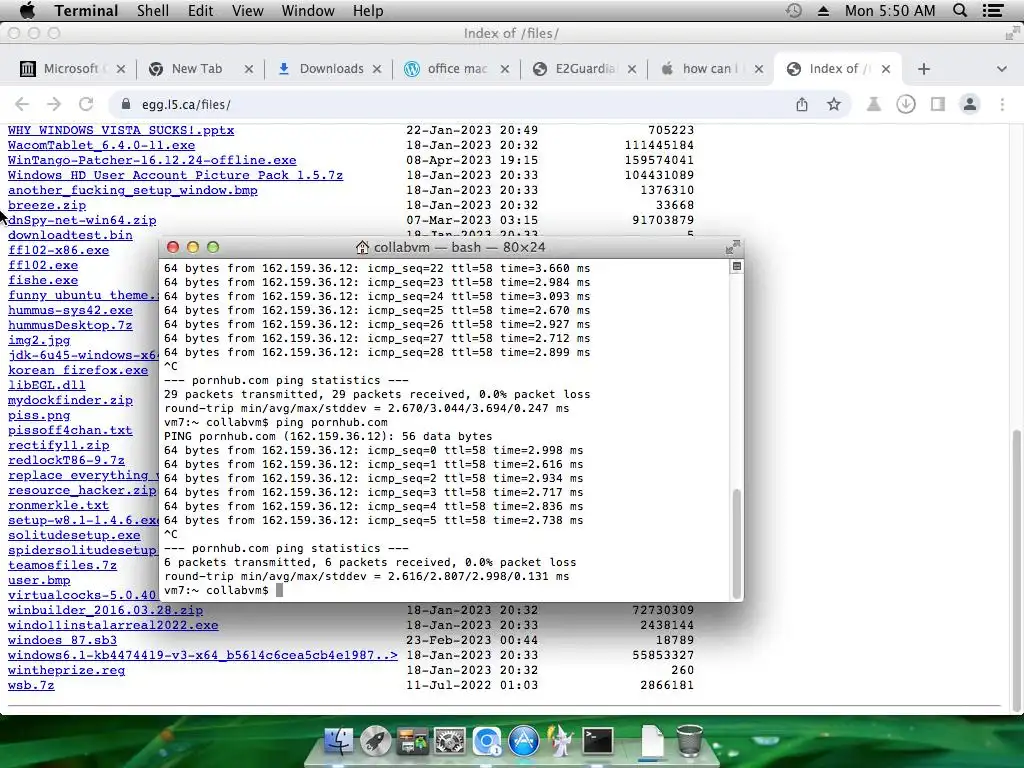Screen dimensions: 1024x768
Task: Close the Downloads browser tab
Action: [x=377, y=69]
